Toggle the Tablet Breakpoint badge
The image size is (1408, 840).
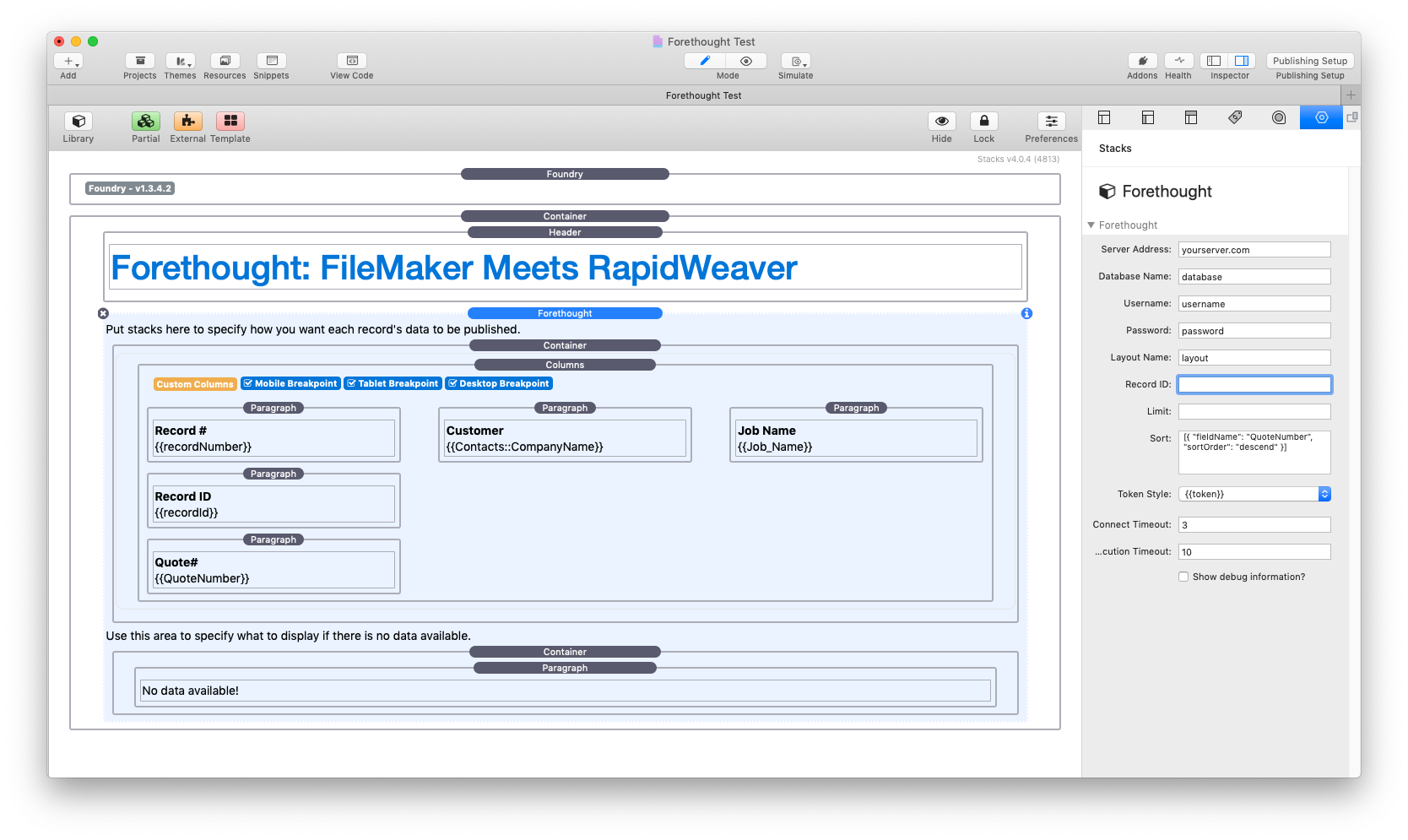(x=393, y=383)
